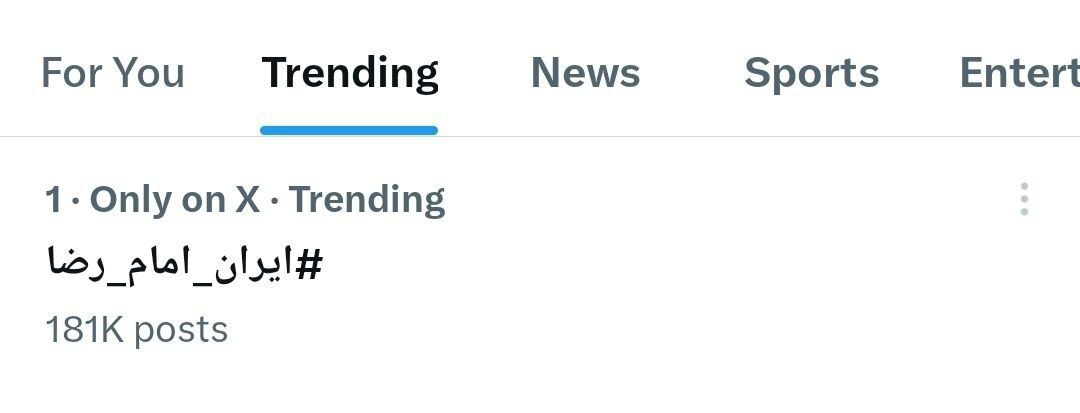Open the three-dot more options menu

[1024, 199]
